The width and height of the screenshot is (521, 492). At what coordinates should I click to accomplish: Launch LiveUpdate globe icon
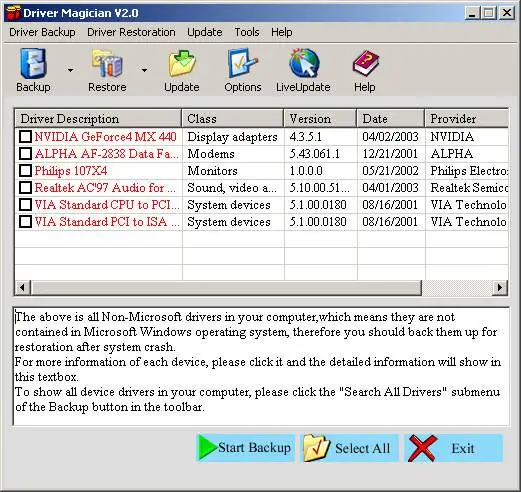pyautogui.click(x=304, y=63)
